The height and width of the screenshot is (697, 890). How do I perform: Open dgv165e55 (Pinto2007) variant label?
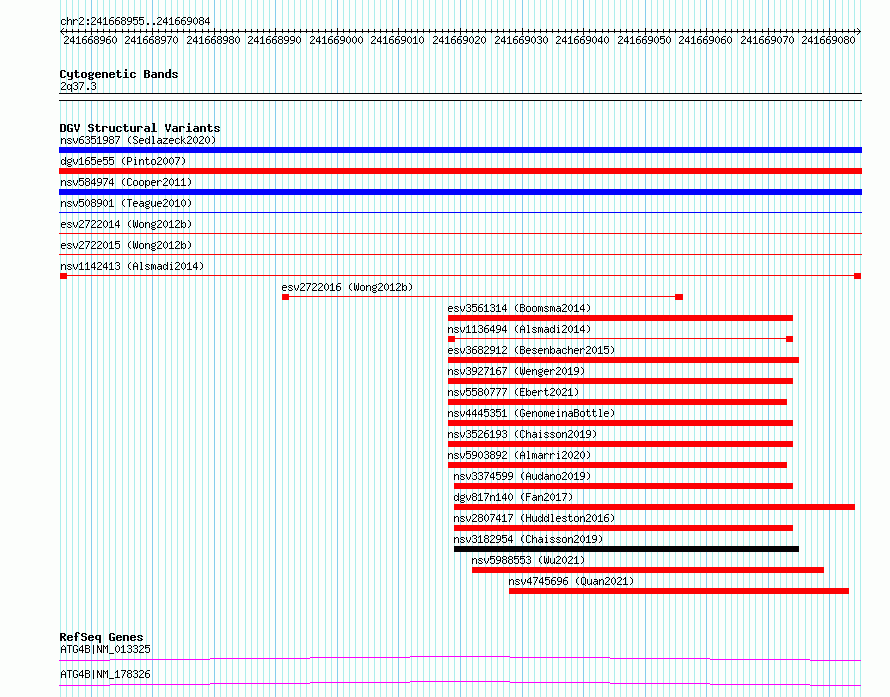pyautogui.click(x=123, y=161)
